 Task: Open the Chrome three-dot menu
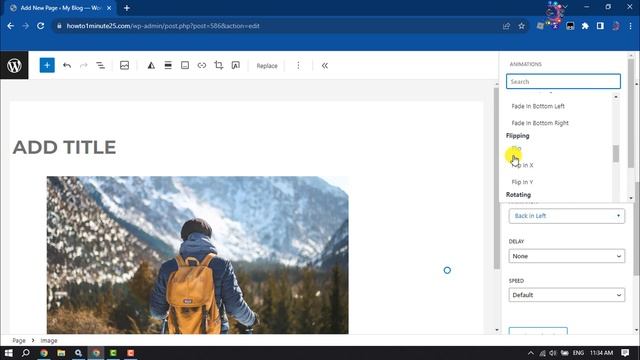click(x=630, y=26)
